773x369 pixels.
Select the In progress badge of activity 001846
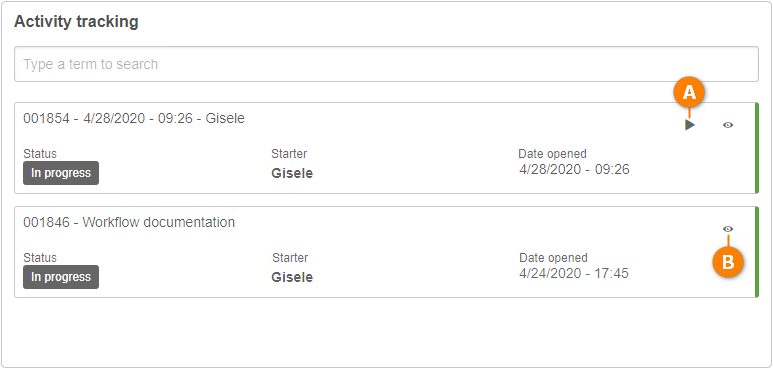tap(61, 277)
